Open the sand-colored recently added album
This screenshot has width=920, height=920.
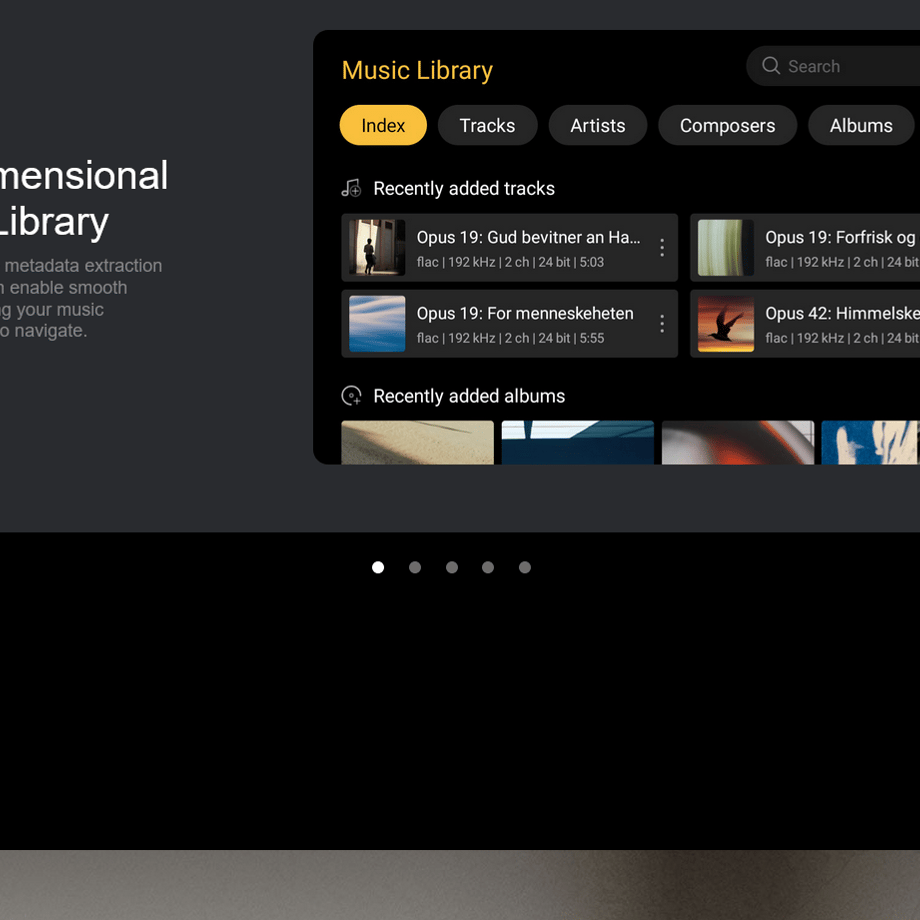(417, 442)
